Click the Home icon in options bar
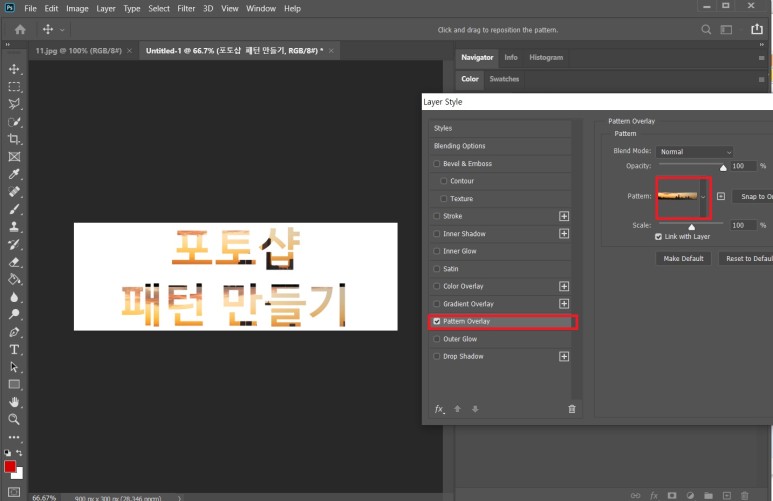773x501 pixels. [20, 30]
